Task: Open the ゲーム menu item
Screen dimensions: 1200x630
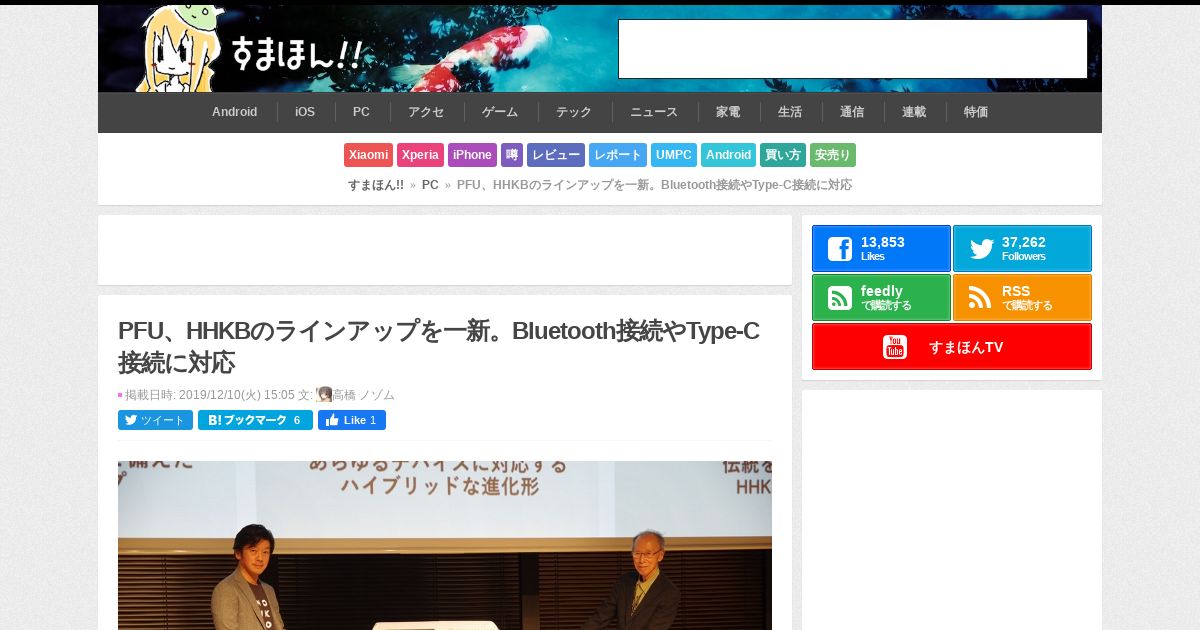Action: coord(500,112)
